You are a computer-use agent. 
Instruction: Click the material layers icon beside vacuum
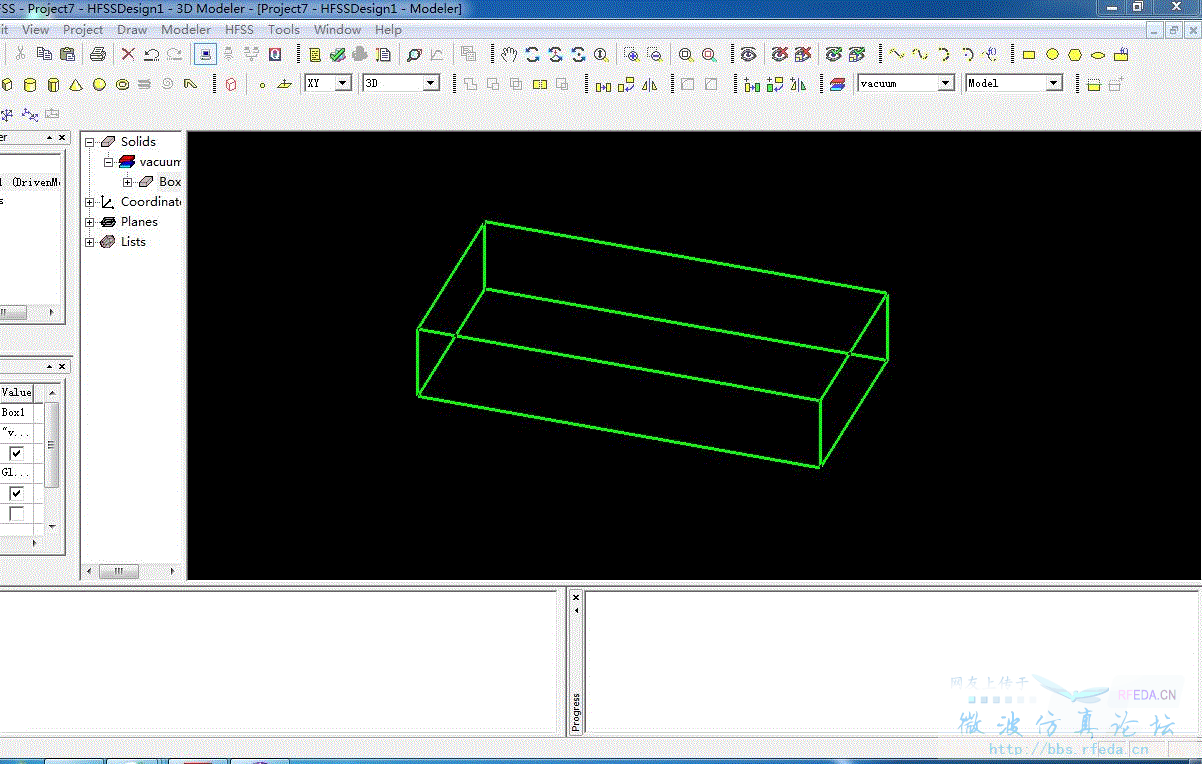click(838, 85)
